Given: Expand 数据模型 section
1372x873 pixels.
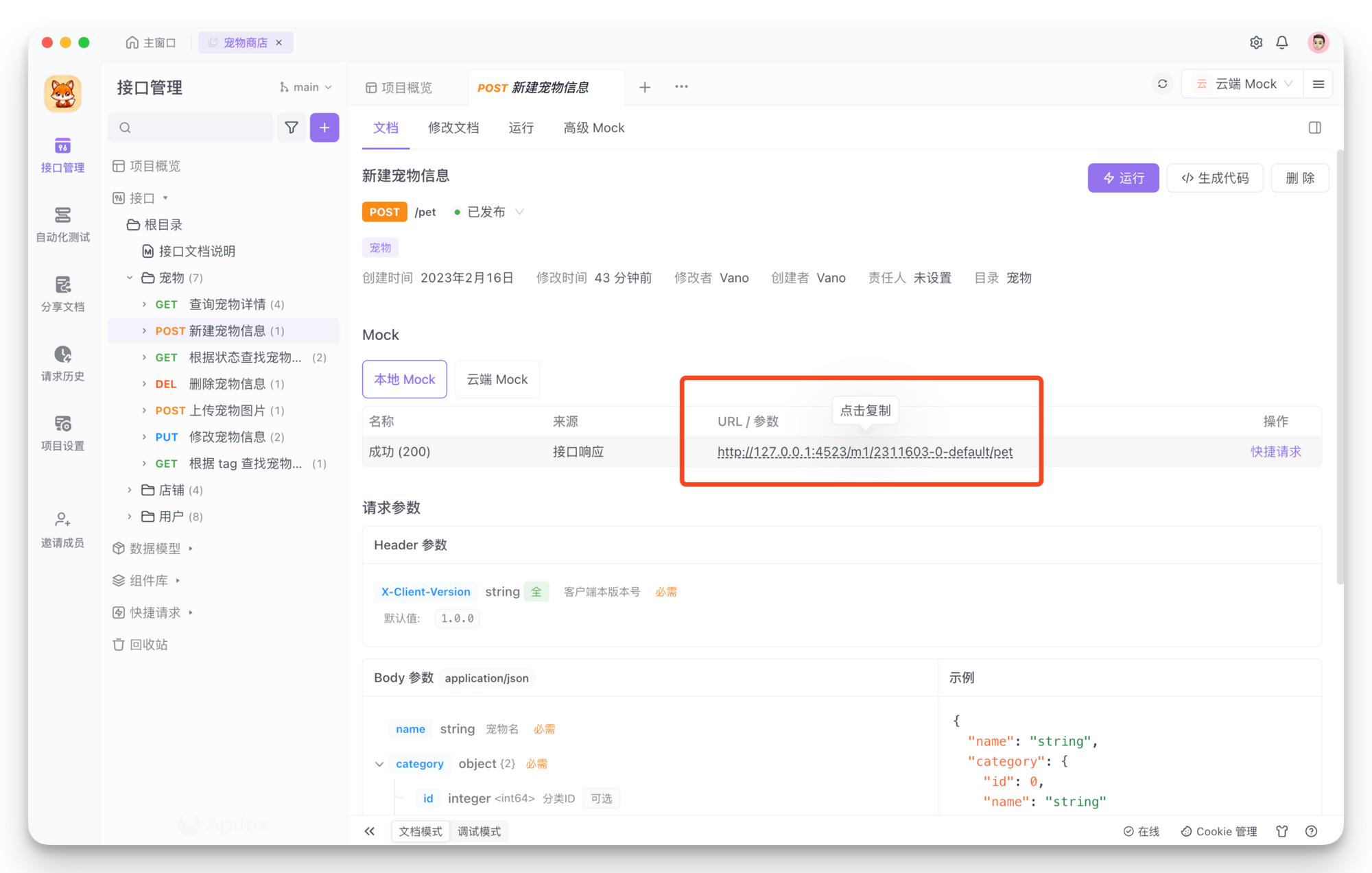Looking at the screenshot, I should click(191, 549).
